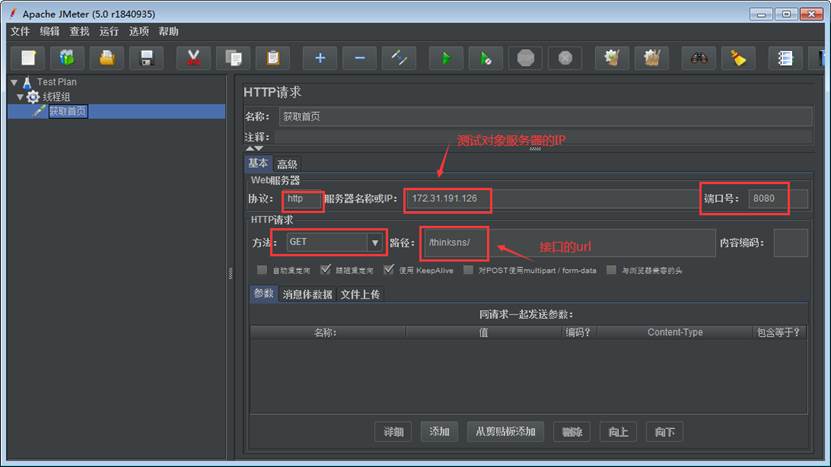
Task: Click the 名称 field containing 获取首页
Action: point(545,117)
